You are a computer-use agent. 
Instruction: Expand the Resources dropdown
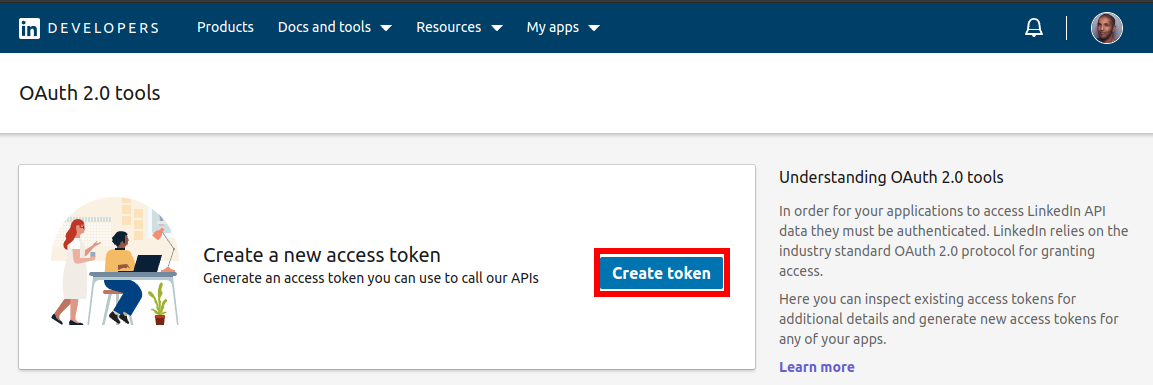[x=460, y=27]
